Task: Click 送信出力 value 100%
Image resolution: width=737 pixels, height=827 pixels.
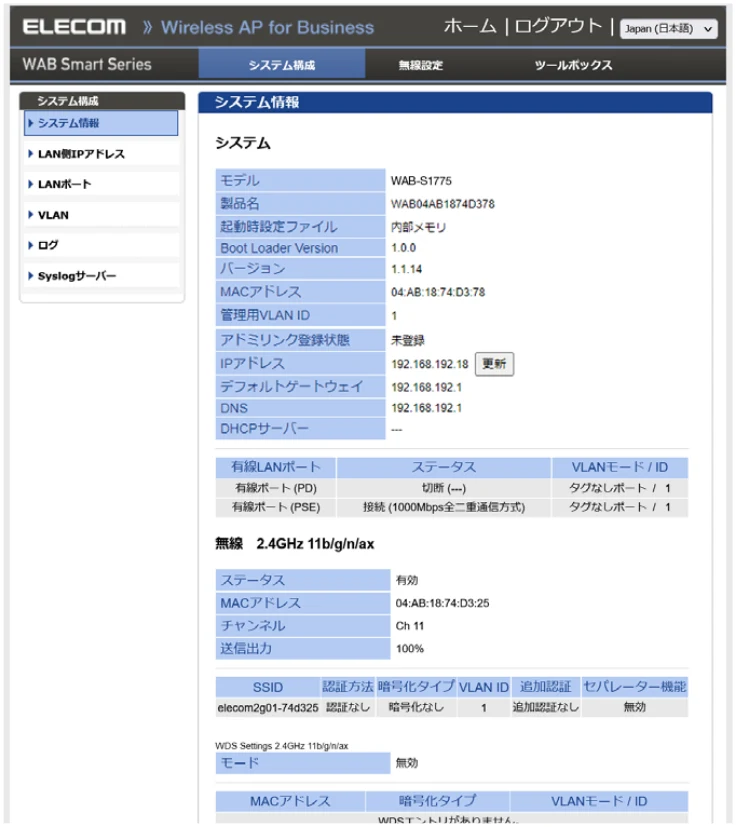Action: pyautogui.click(x=409, y=649)
